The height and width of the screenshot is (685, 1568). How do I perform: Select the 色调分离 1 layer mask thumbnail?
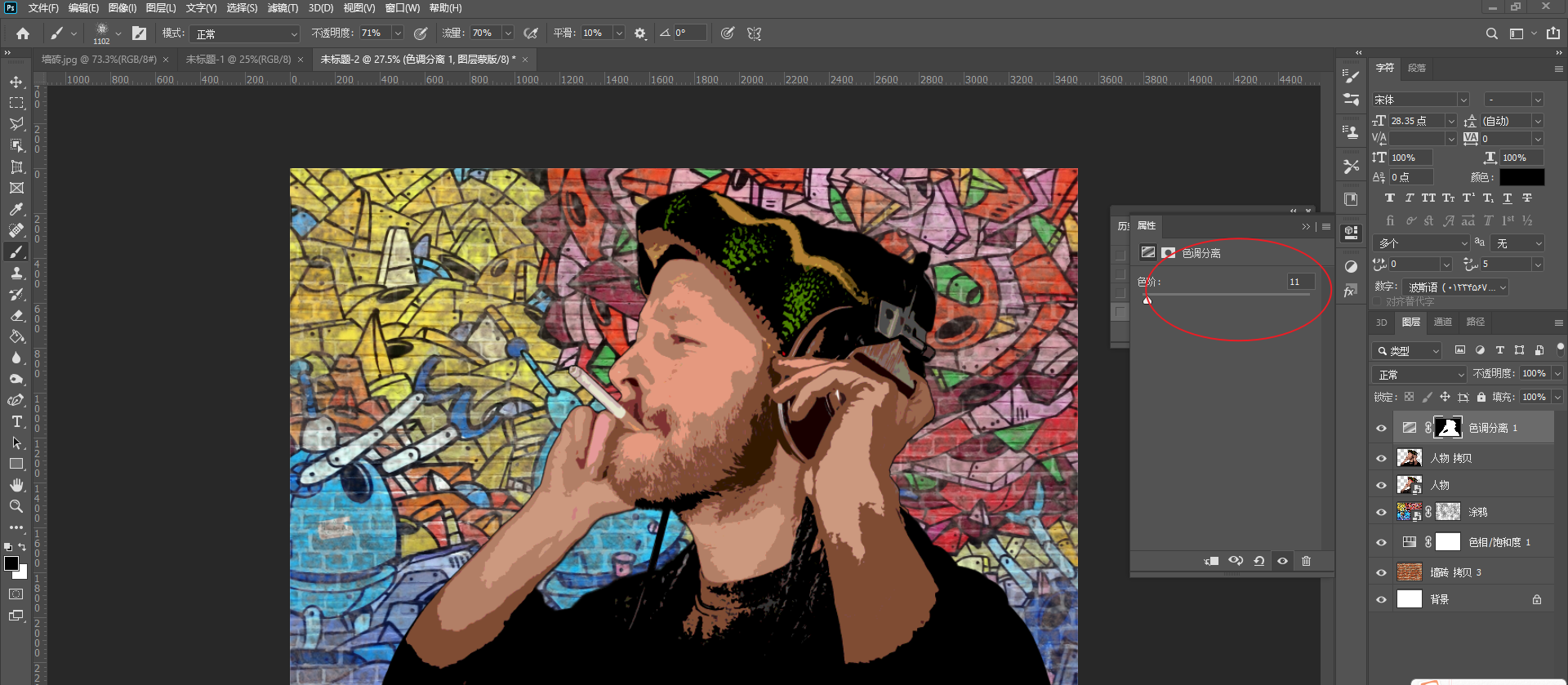(1448, 428)
